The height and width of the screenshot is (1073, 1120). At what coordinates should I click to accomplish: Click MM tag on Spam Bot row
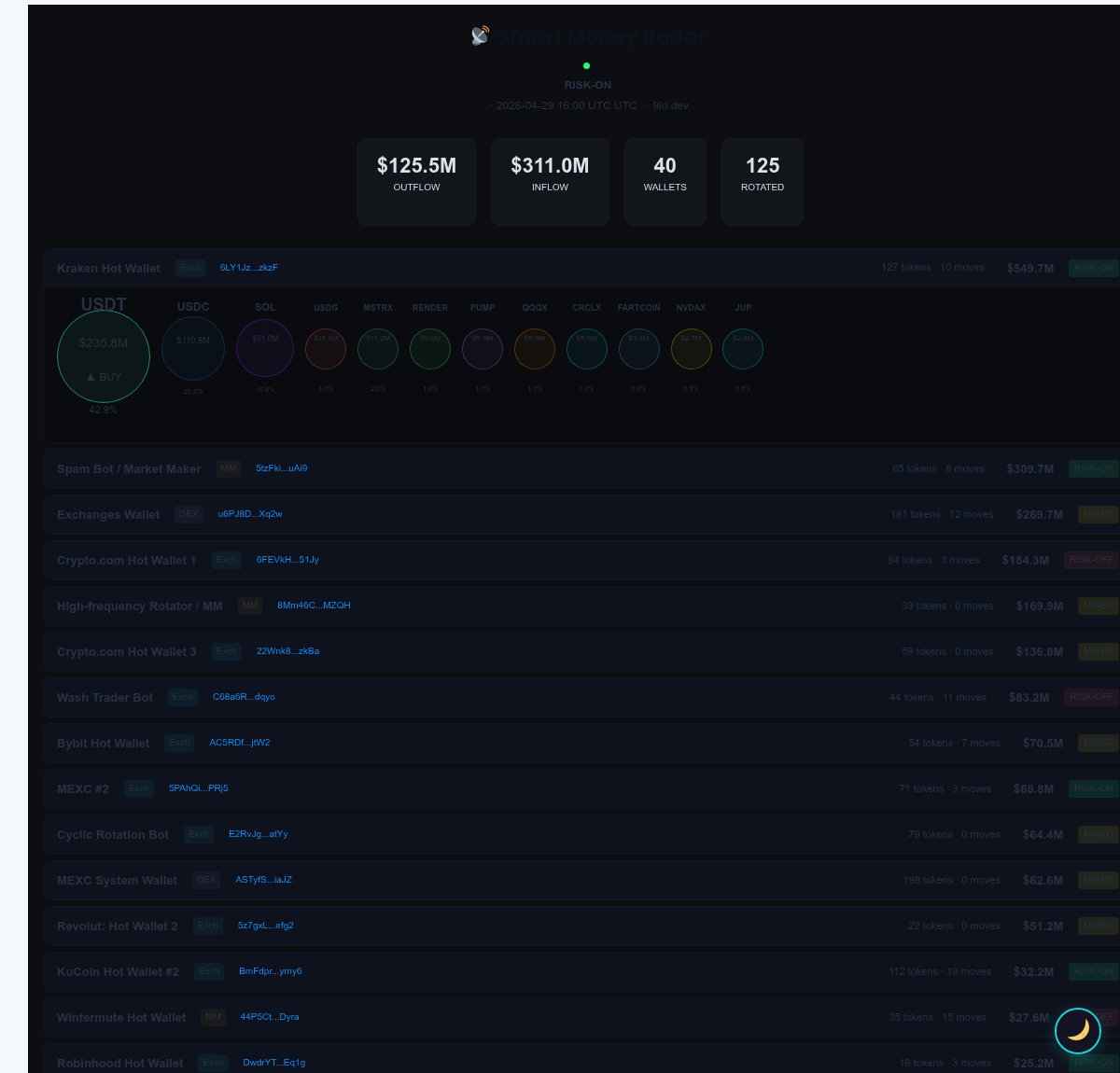229,468
